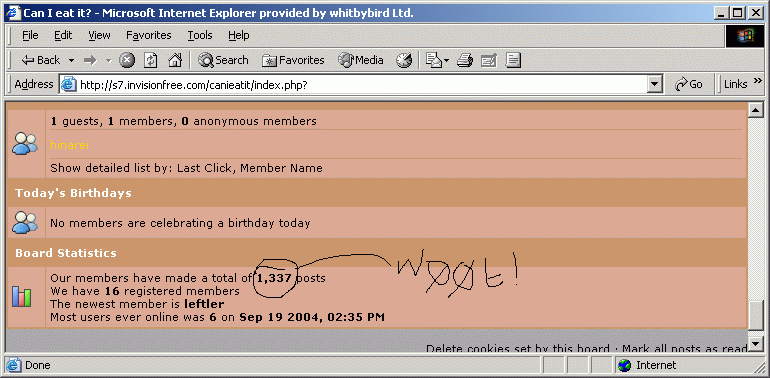Click the 'Sep 19 2004, 02:35 PM' date
This screenshot has height=378, width=770.
(312, 317)
